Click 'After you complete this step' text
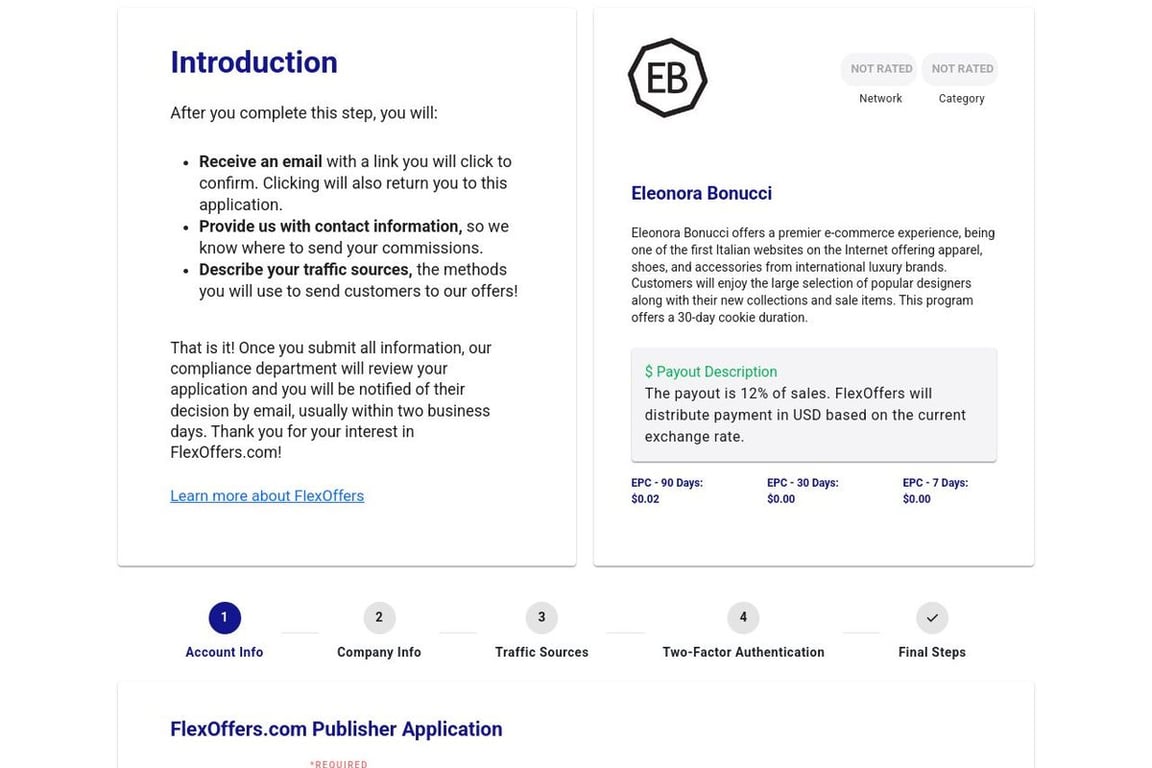 (303, 113)
